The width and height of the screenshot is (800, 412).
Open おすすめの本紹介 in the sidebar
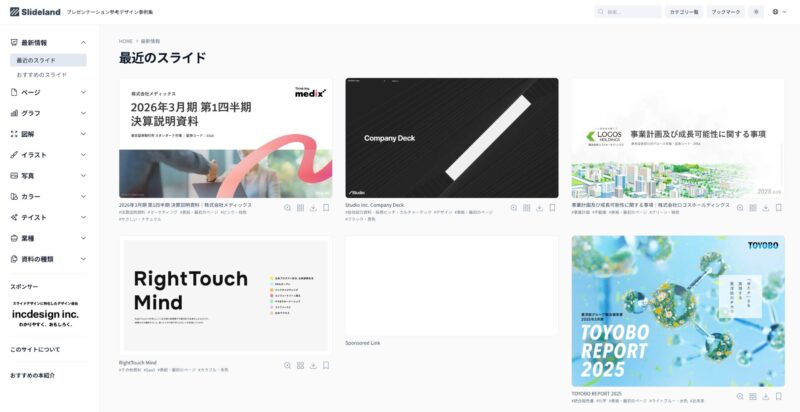coord(33,376)
